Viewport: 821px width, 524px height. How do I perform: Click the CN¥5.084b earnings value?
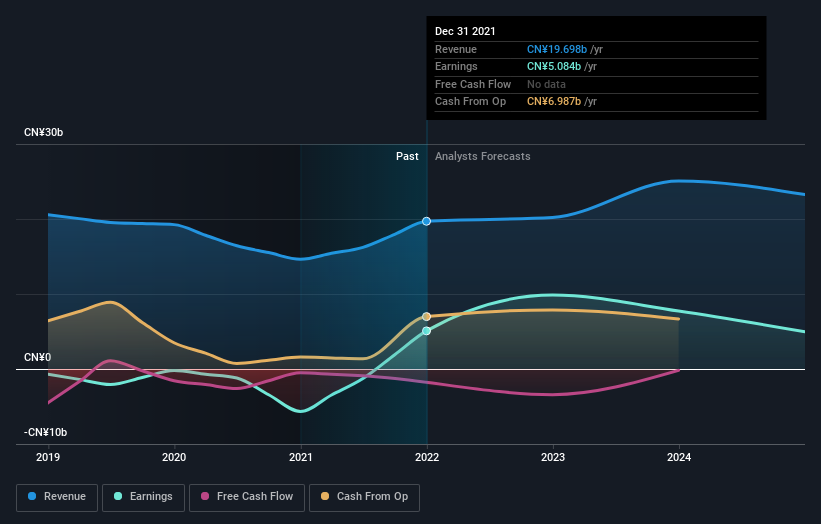554,66
